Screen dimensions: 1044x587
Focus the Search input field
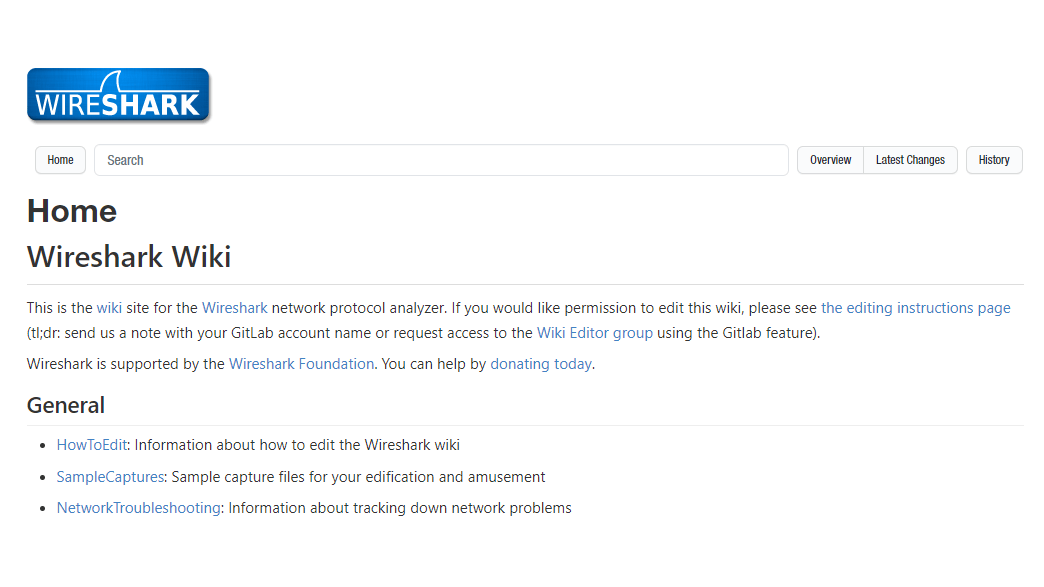tap(441, 160)
